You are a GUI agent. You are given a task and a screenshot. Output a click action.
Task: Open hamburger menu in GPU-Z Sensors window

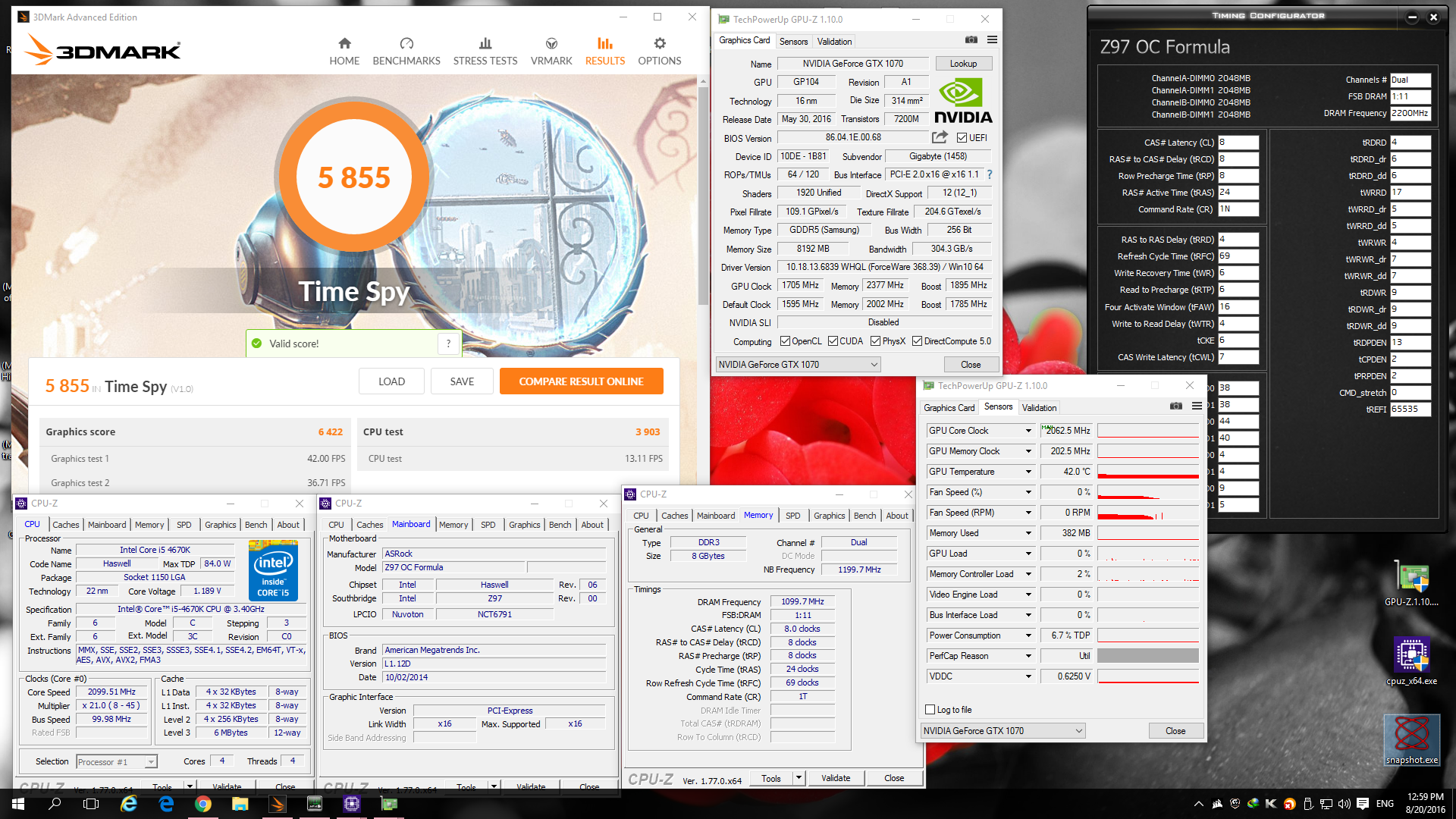(x=1197, y=406)
